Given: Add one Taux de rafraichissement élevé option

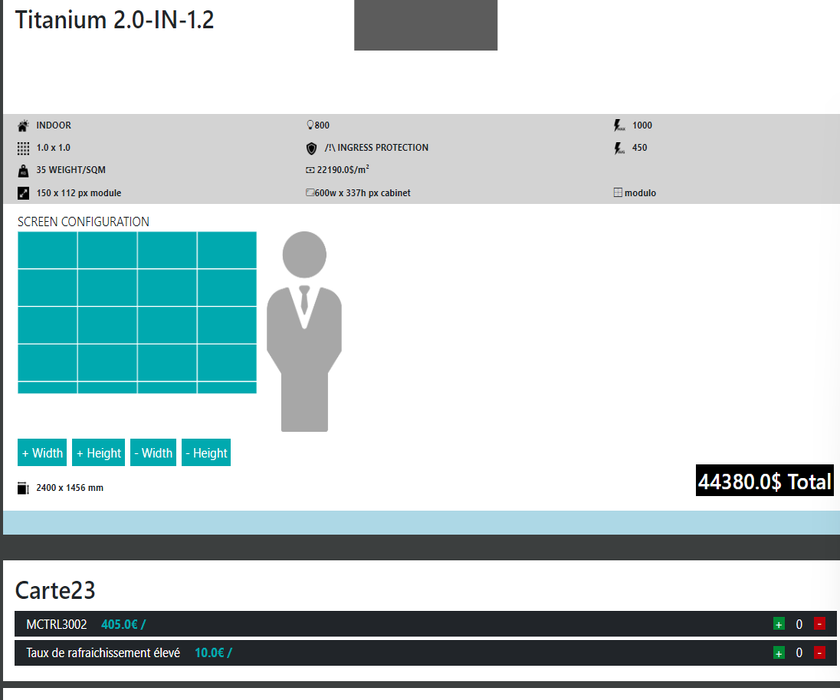Looking at the screenshot, I should (x=778, y=653).
